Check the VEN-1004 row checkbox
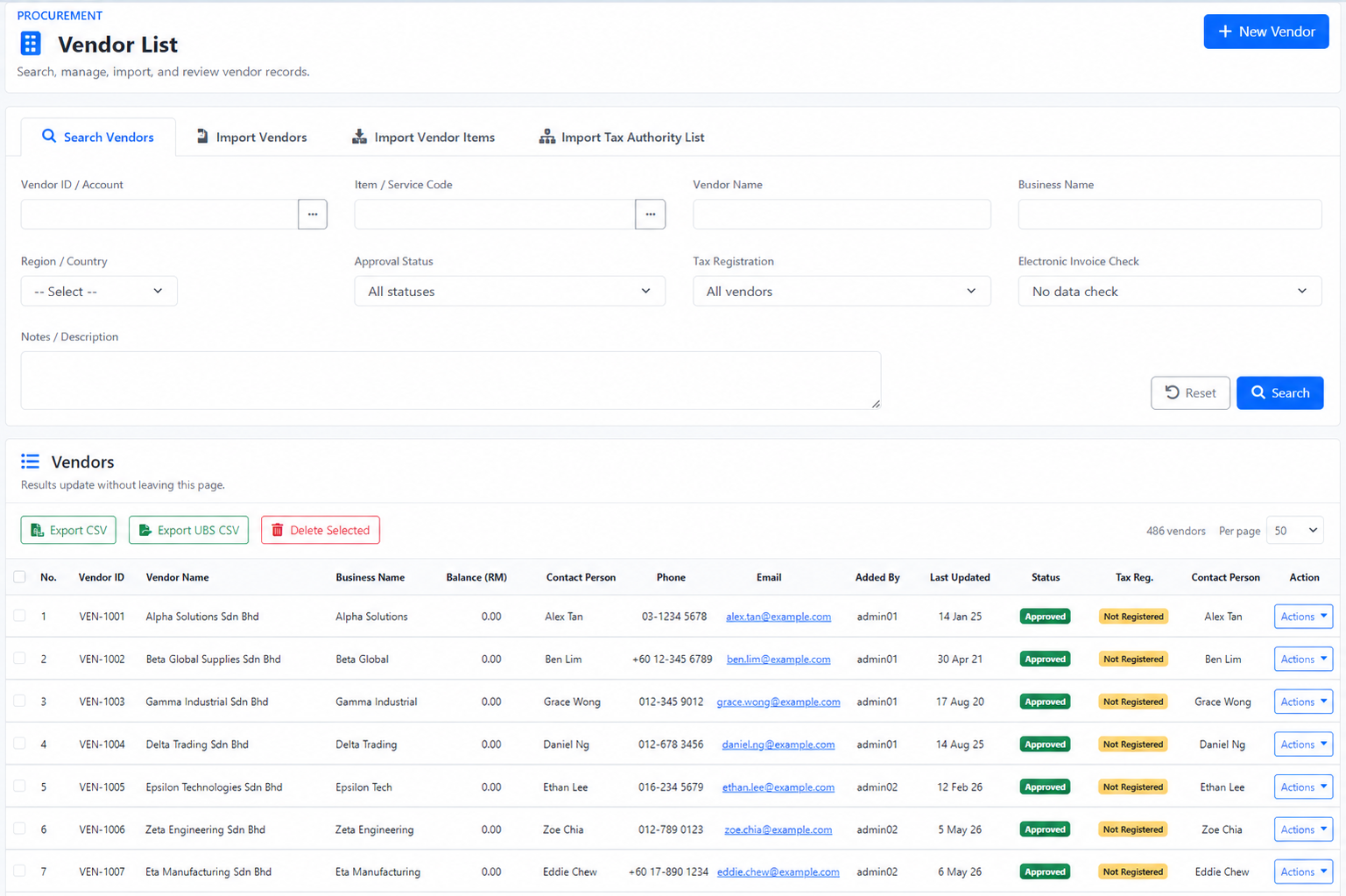Screen dimensions: 1346x896 tap(19, 743)
